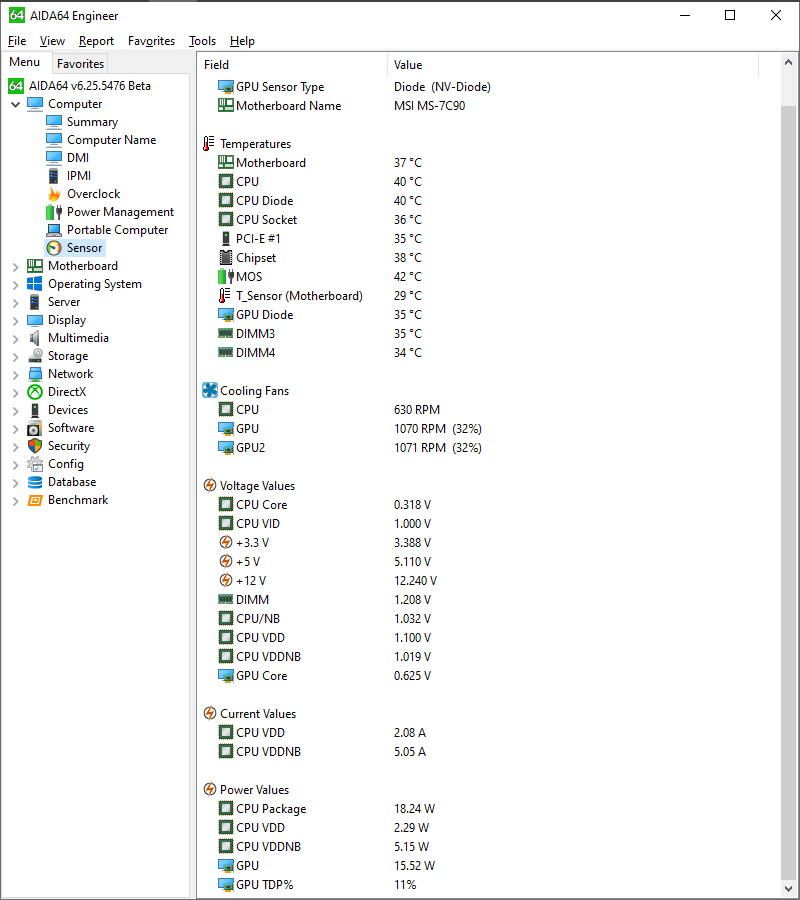
Task: Click the DirectX Xbox icon
Action: [35, 392]
